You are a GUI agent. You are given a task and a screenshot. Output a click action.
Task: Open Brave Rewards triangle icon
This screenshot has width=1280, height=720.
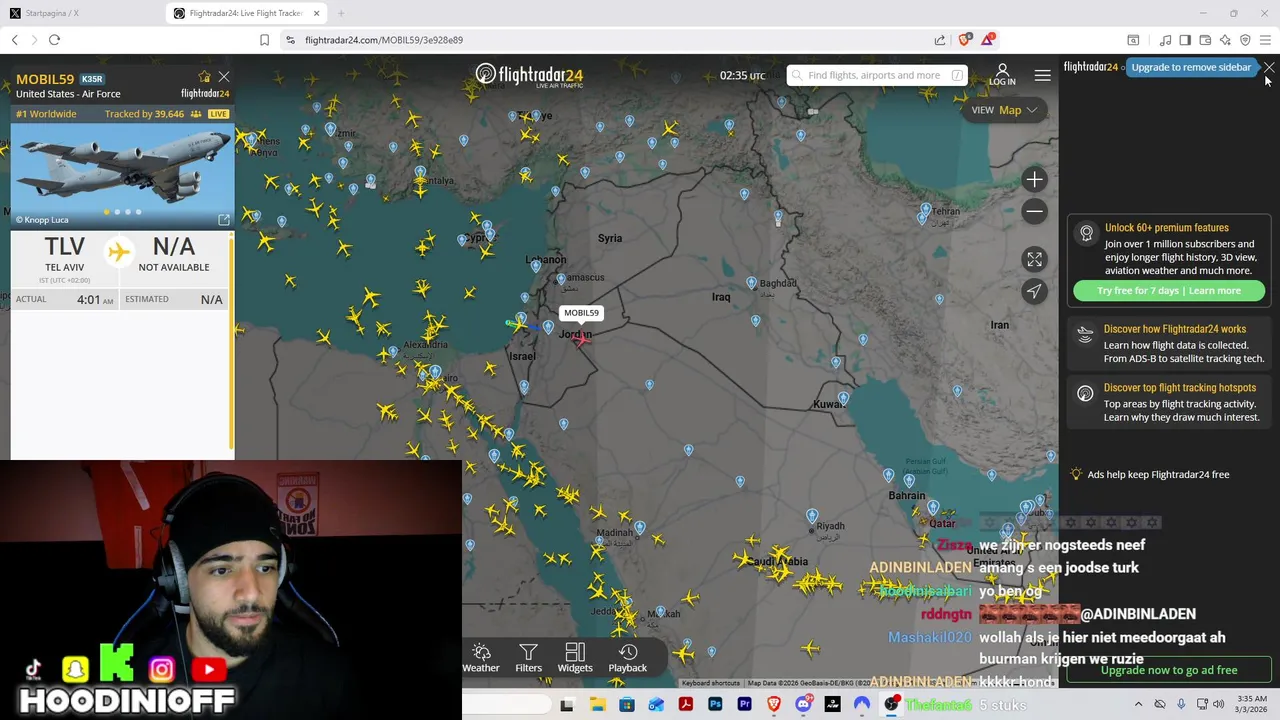click(x=988, y=40)
